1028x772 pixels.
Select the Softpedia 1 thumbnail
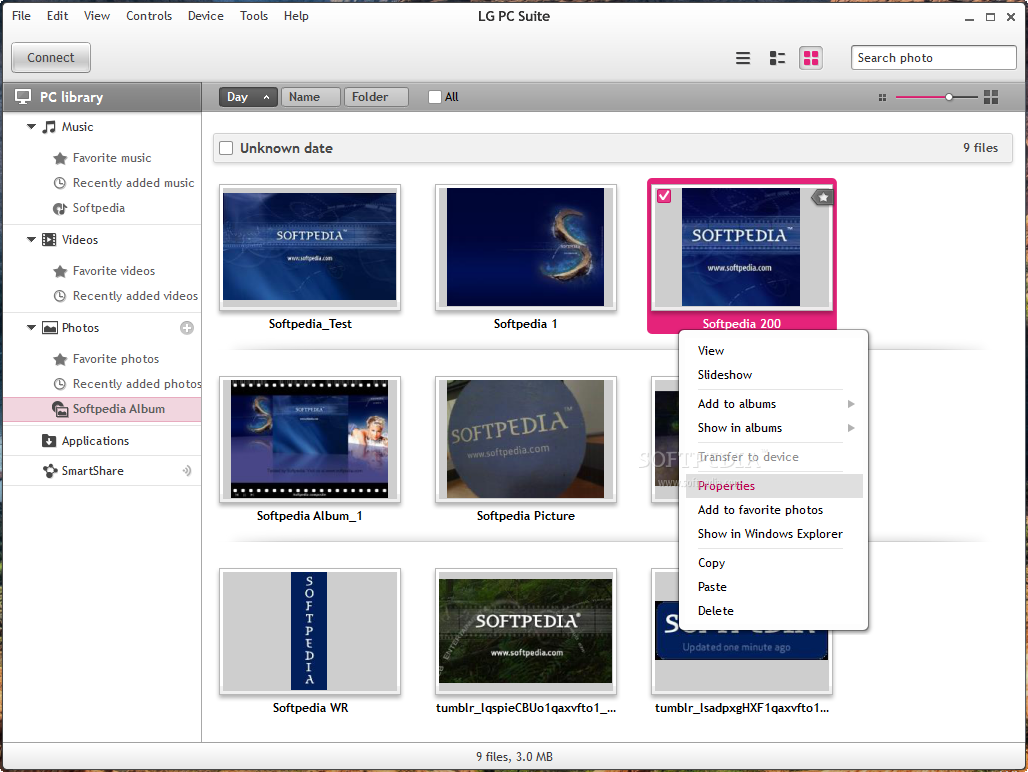(525, 247)
